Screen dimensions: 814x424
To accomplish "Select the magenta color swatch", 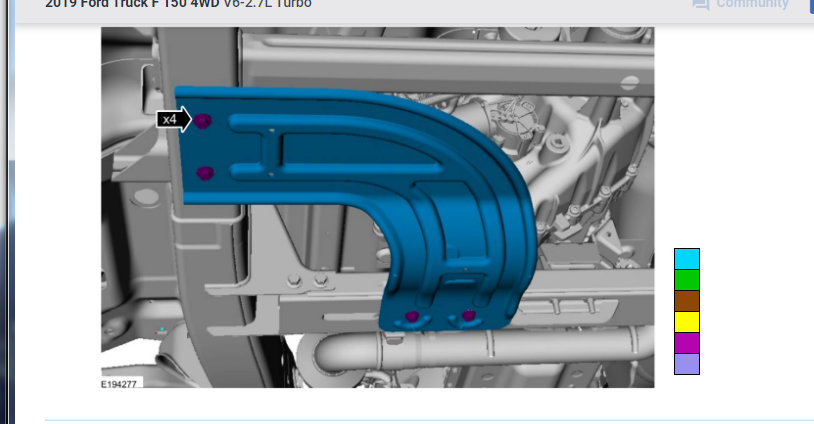I will [x=687, y=343].
